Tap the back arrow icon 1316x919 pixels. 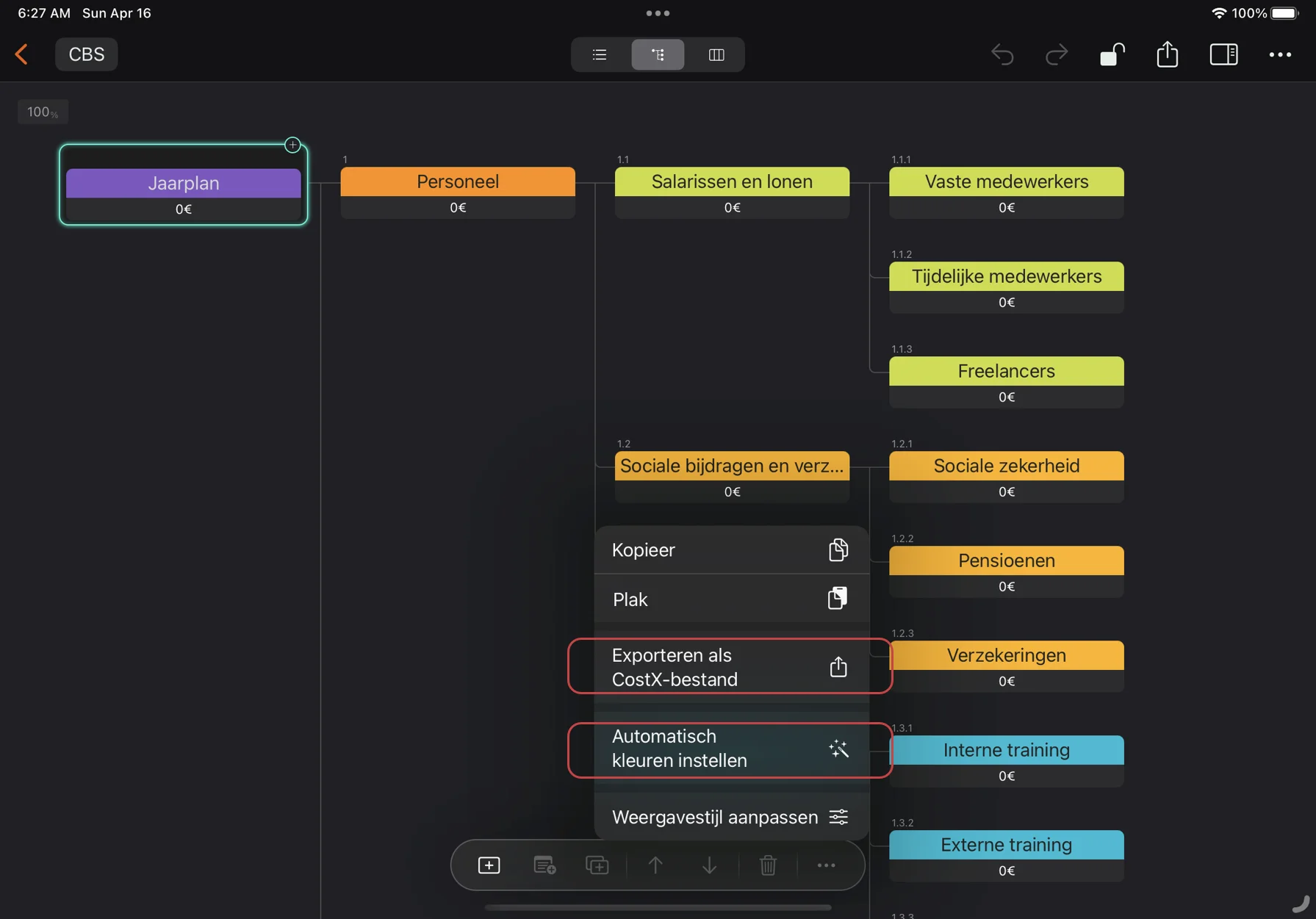click(22, 54)
